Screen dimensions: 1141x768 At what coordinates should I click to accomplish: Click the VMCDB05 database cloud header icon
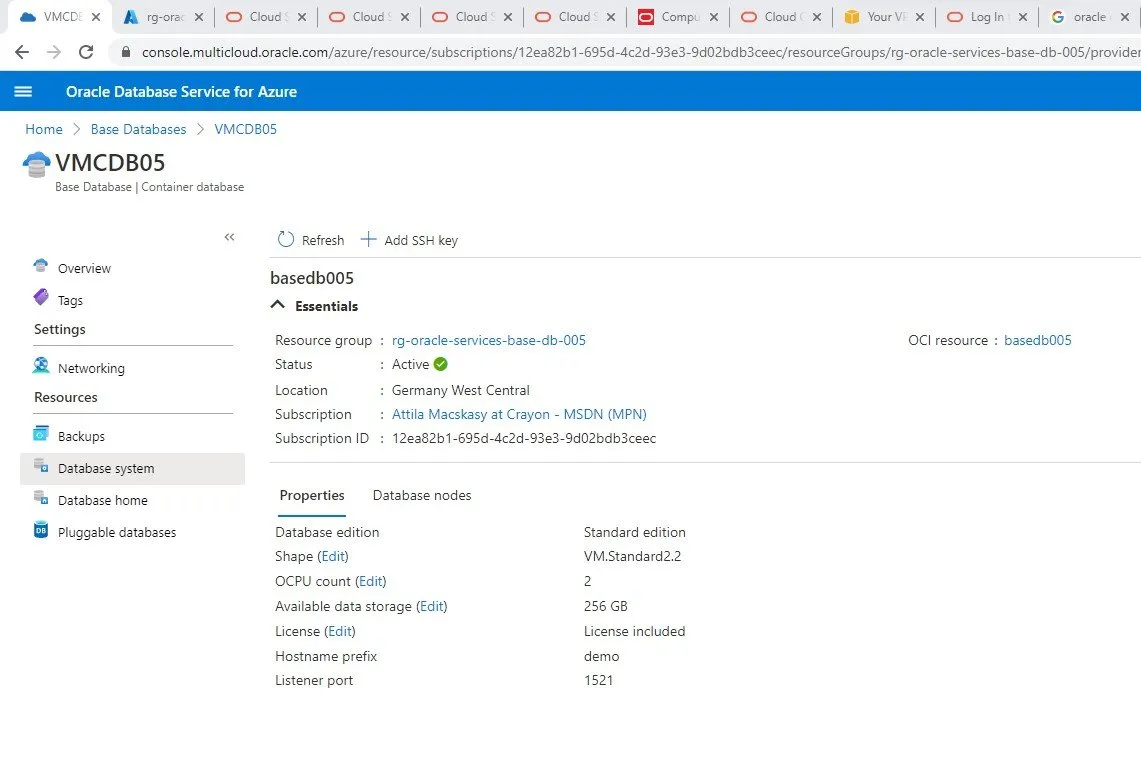point(36,164)
